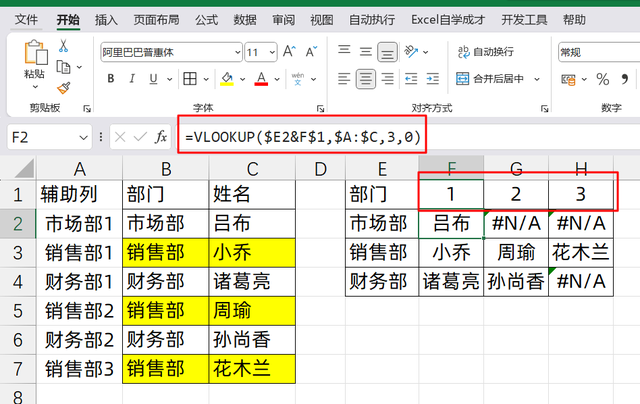The width and height of the screenshot is (640, 404).
Task: Select row 5 header
Action: tap(18, 311)
